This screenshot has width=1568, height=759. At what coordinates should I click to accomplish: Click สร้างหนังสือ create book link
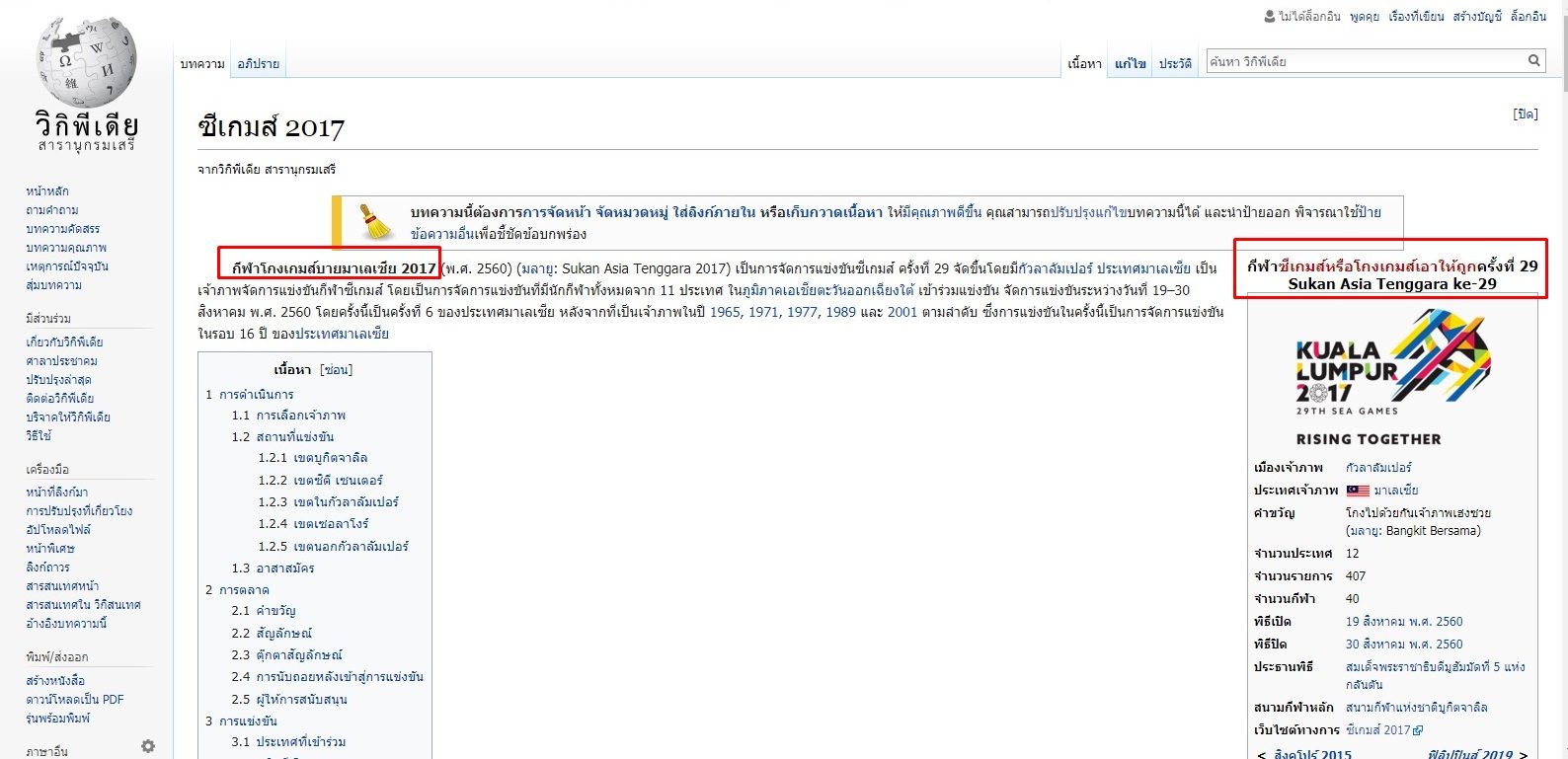55,681
